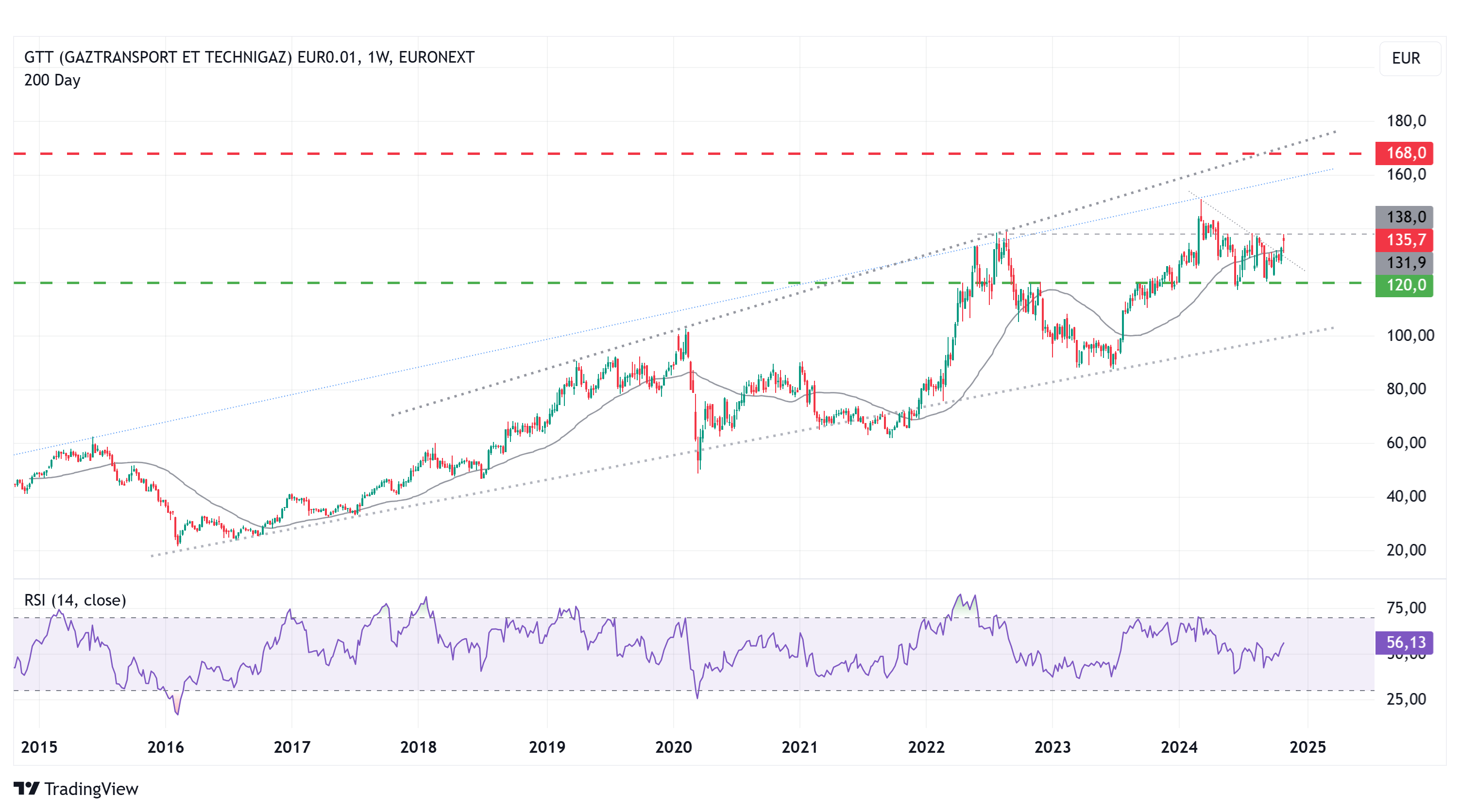Click the 2022 time axis label

pyautogui.click(x=926, y=747)
